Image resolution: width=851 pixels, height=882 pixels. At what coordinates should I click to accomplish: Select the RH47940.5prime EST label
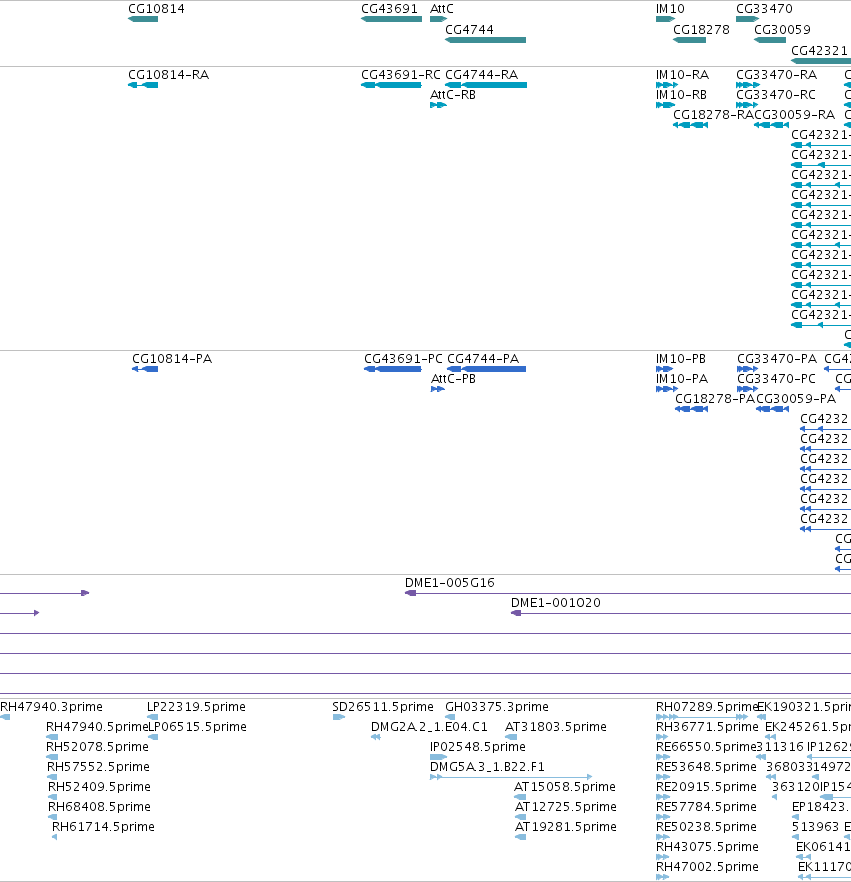click(97, 727)
